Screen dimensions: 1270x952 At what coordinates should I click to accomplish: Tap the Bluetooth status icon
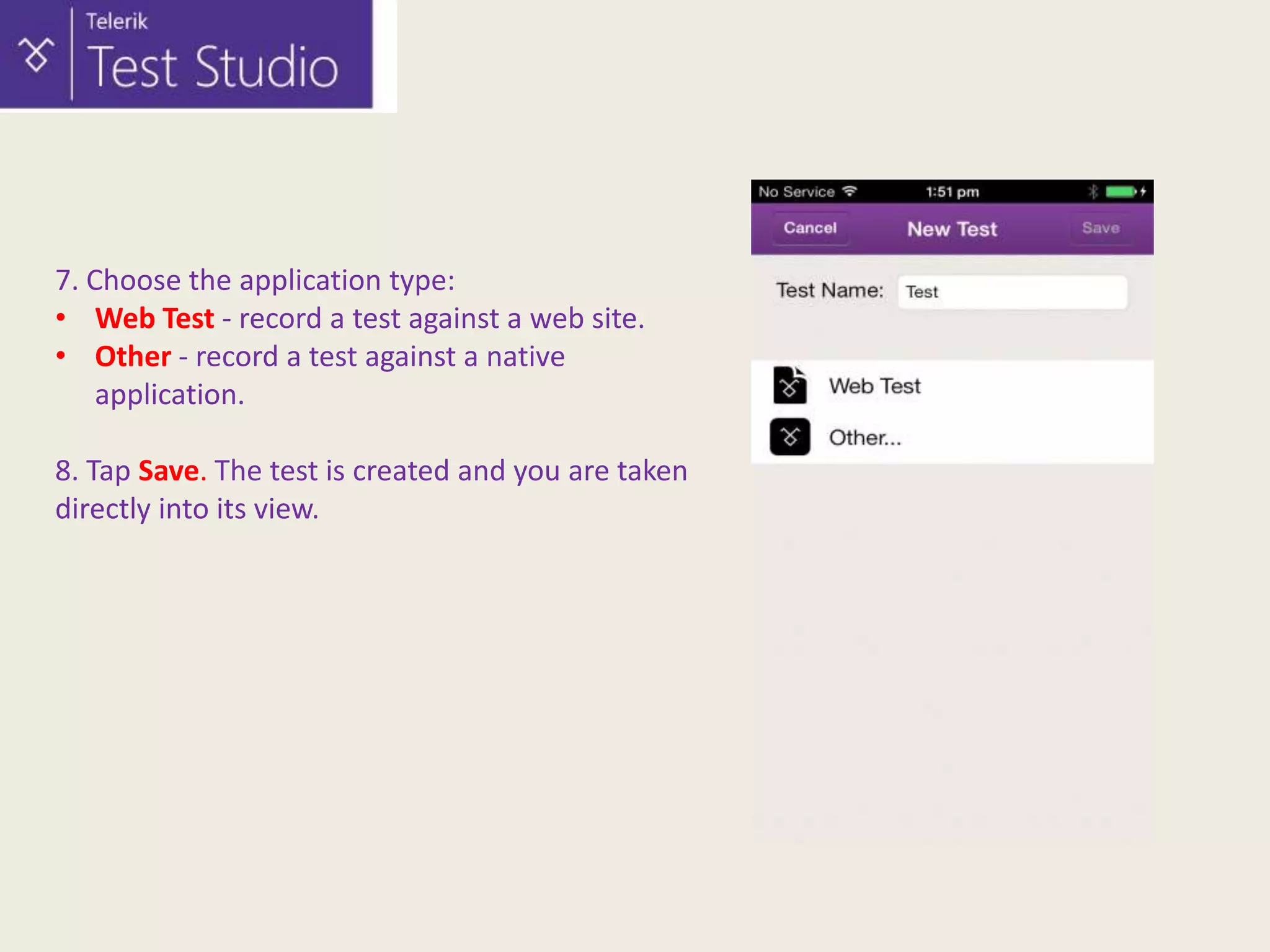1093,192
